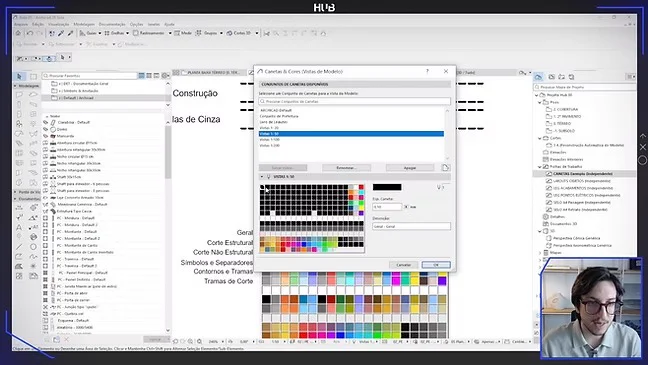Open the Cortes 3D dropdown arrow
The image size is (648, 365).
257,33
